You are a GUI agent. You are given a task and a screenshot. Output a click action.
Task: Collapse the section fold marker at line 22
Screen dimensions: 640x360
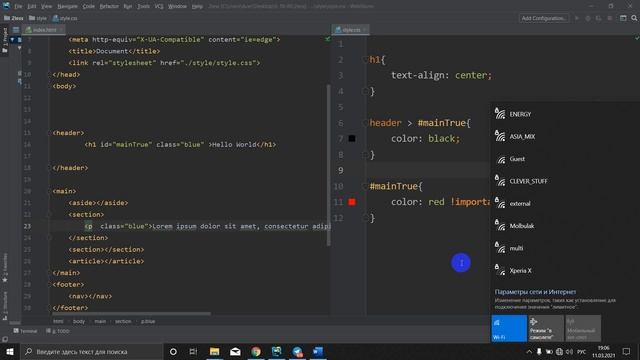click(49, 215)
